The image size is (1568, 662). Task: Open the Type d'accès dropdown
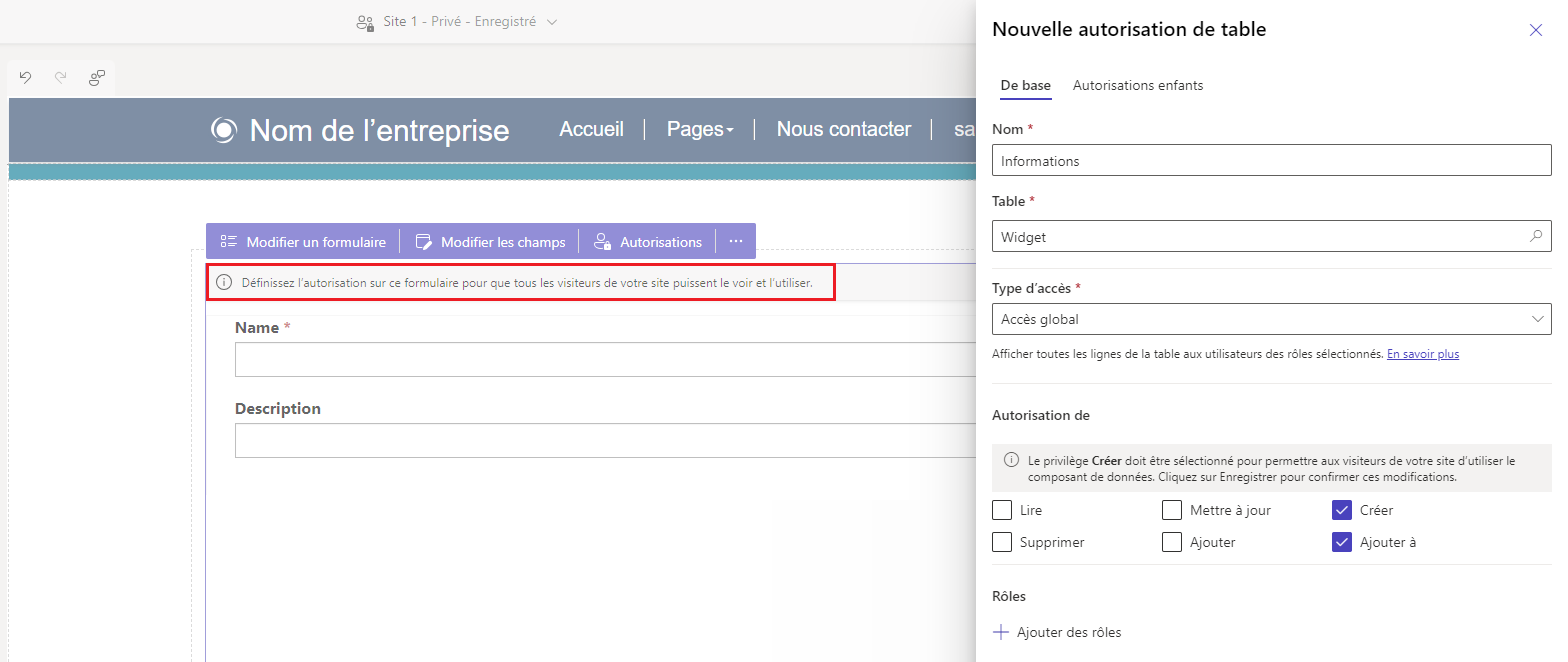(1272, 319)
